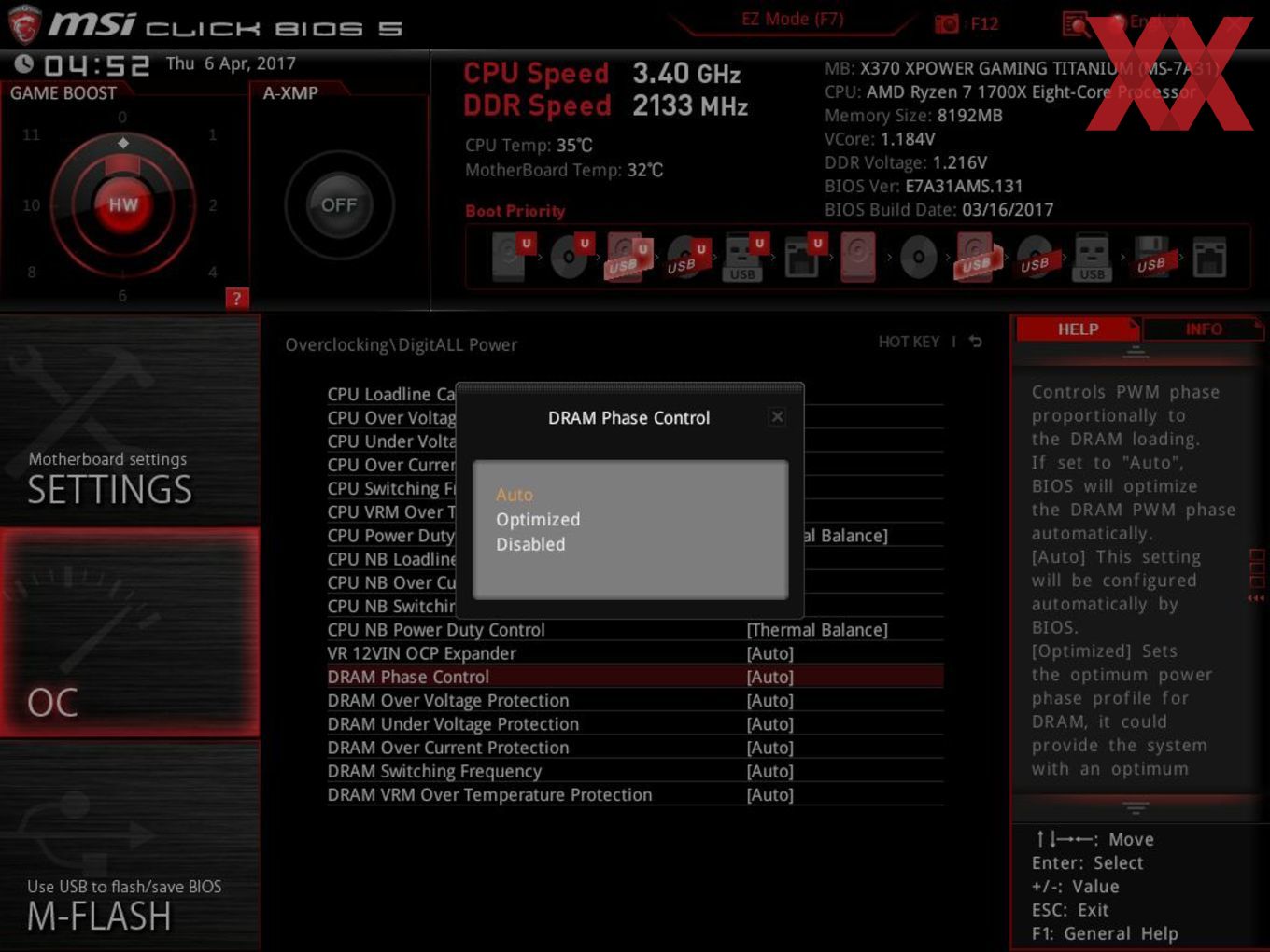Screen dimensions: 1270x952
Task: Open the SETTINGS motherboard section
Action: pos(130,420)
